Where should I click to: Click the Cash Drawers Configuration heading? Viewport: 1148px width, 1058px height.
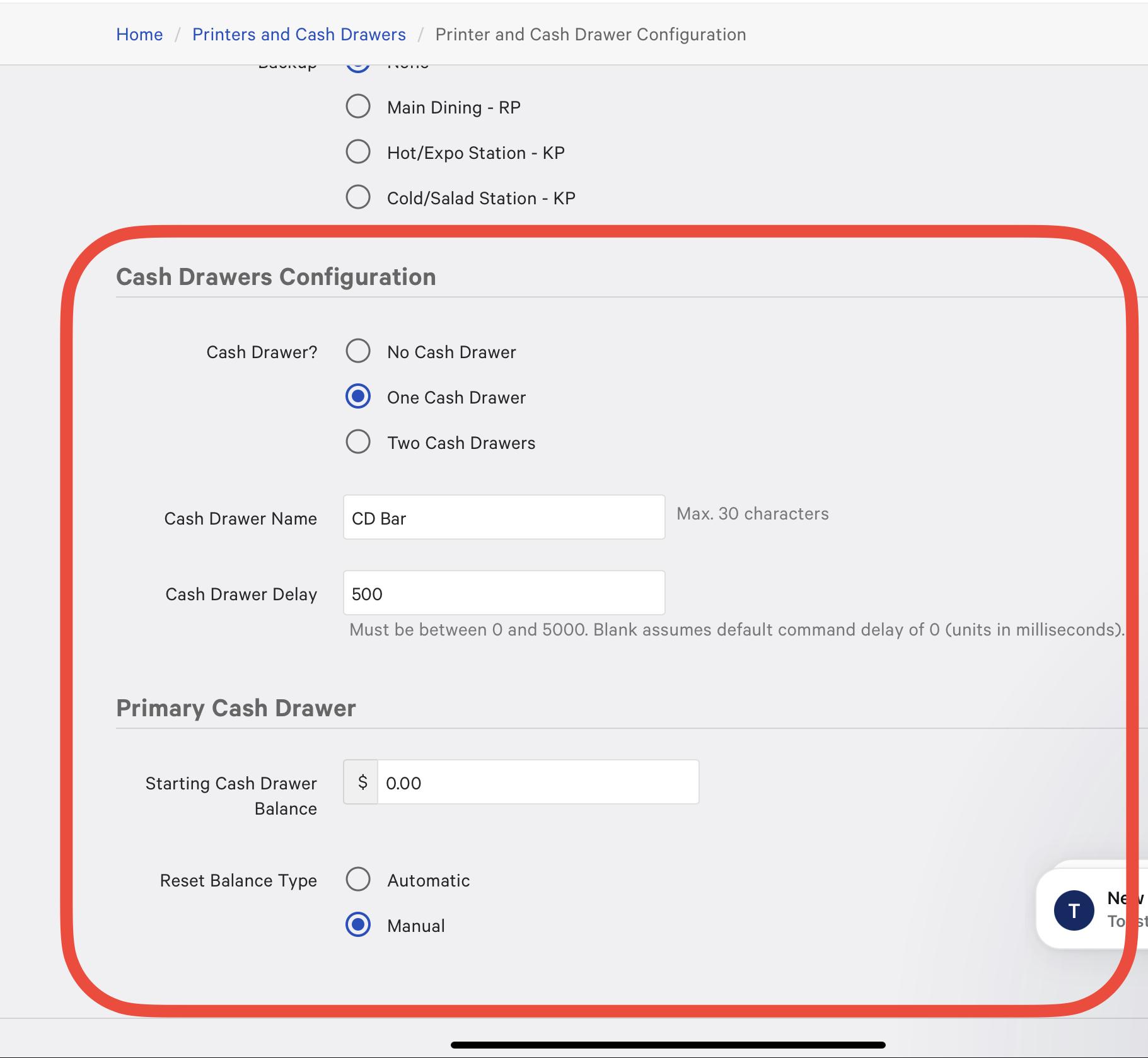coord(275,277)
